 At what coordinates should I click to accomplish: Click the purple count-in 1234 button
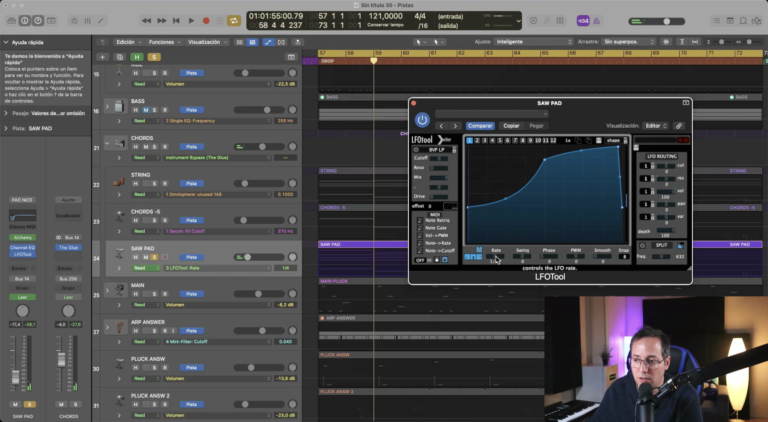pyautogui.click(x=583, y=21)
